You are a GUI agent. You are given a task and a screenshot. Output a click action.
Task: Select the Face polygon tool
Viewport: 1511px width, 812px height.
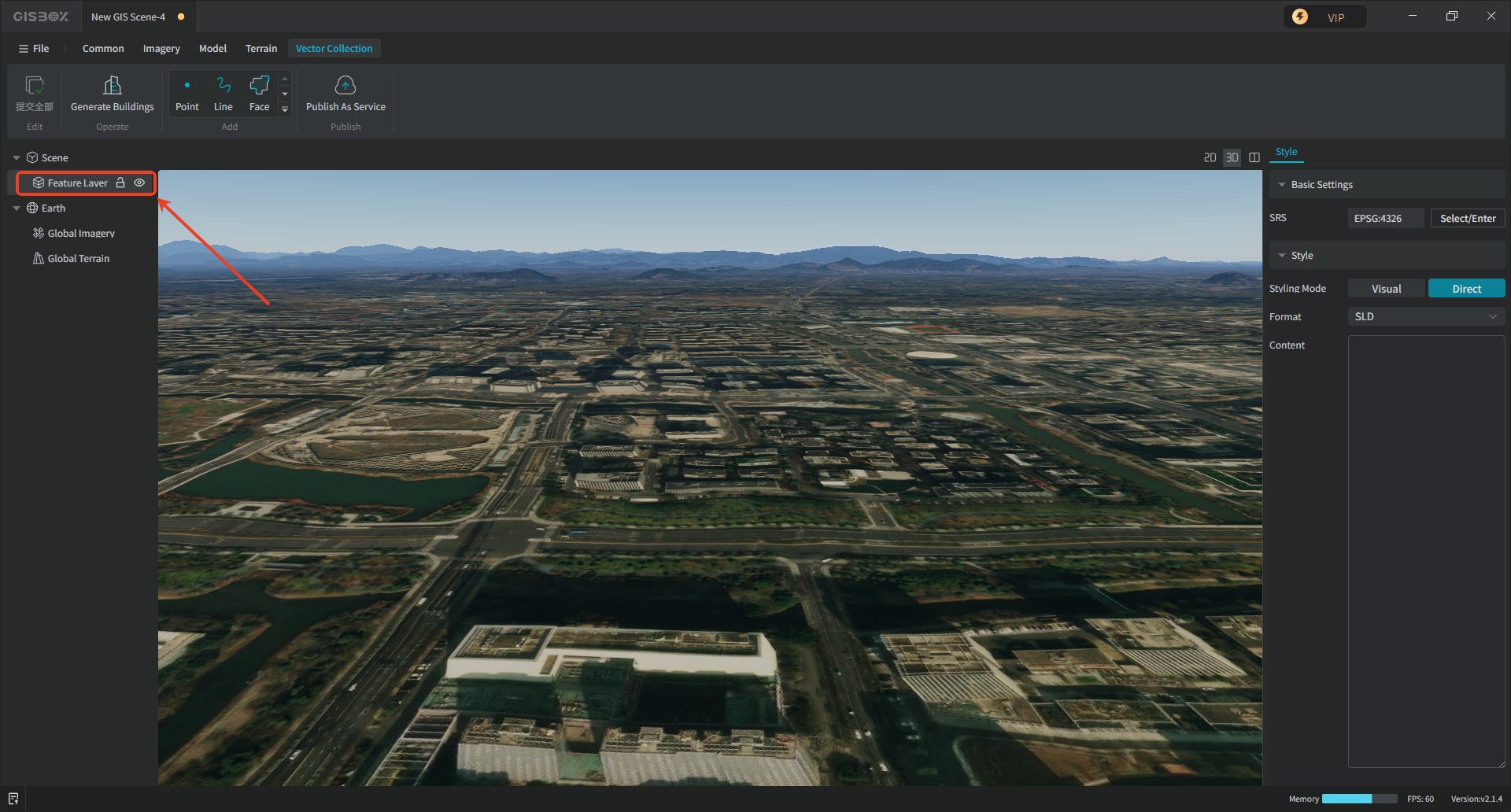pyautogui.click(x=260, y=94)
